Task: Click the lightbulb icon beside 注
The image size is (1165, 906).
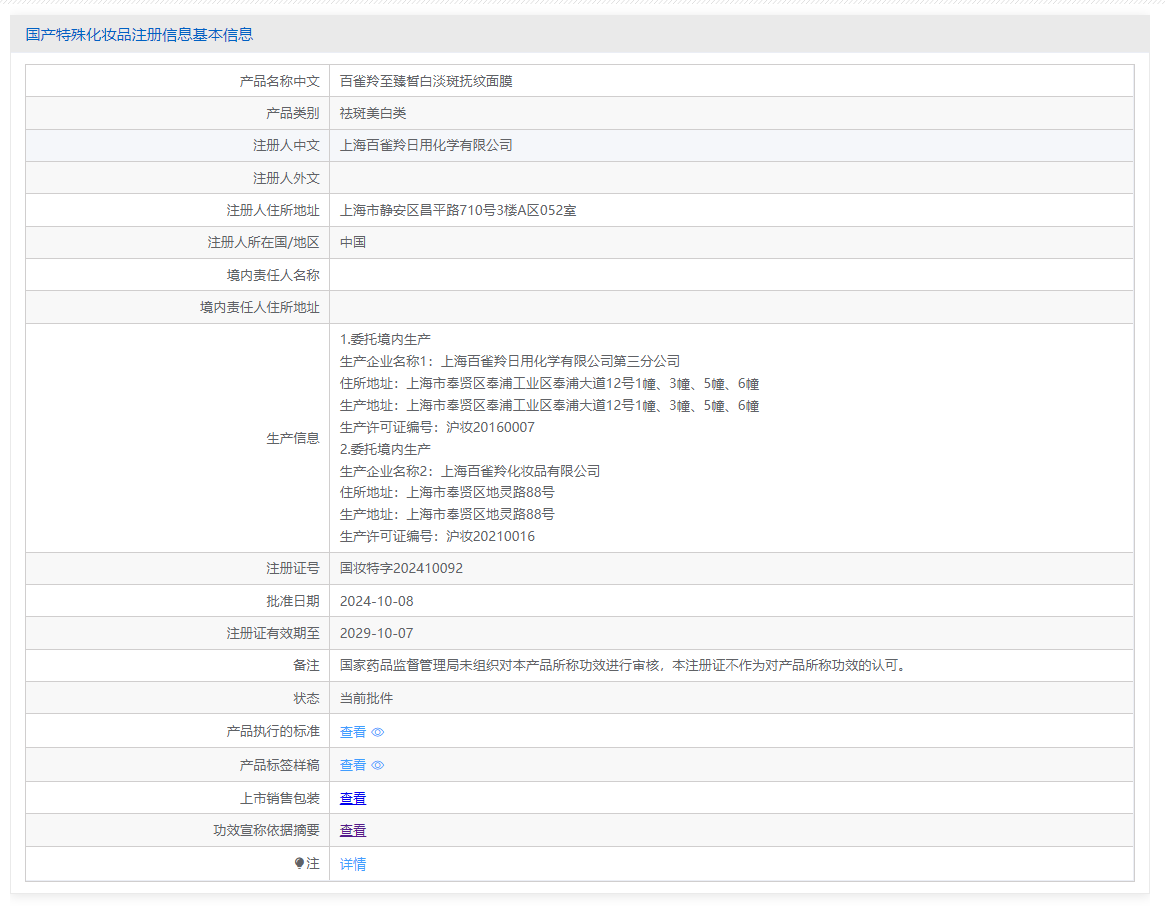Action: click(x=299, y=863)
